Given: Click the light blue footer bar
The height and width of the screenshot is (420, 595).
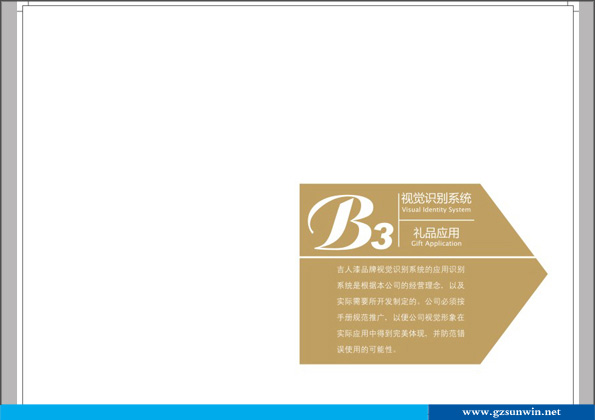Looking at the screenshot, I should point(214,412).
